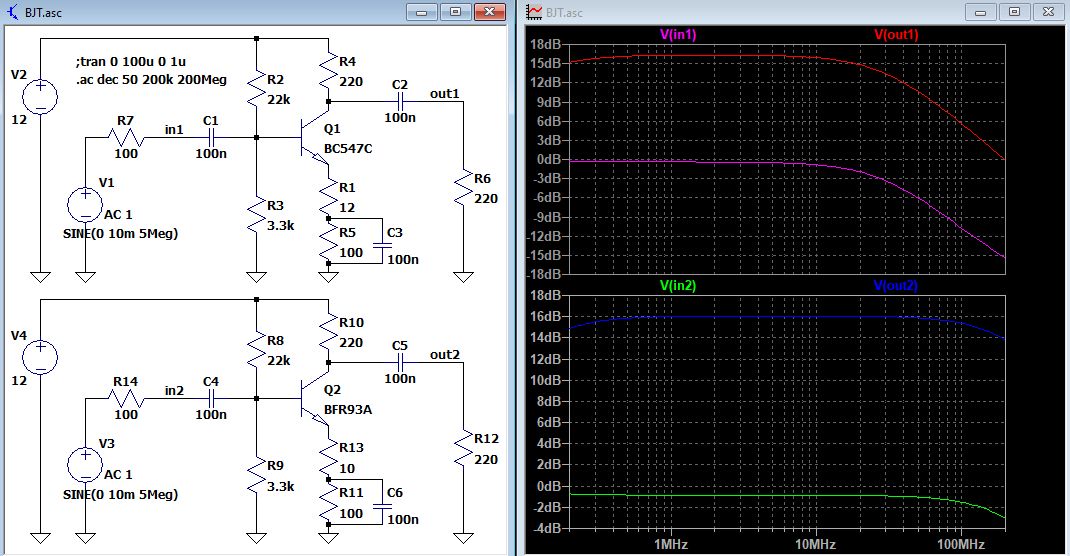
Task: Select resistor R5 symbol
Action: [x=328, y=242]
